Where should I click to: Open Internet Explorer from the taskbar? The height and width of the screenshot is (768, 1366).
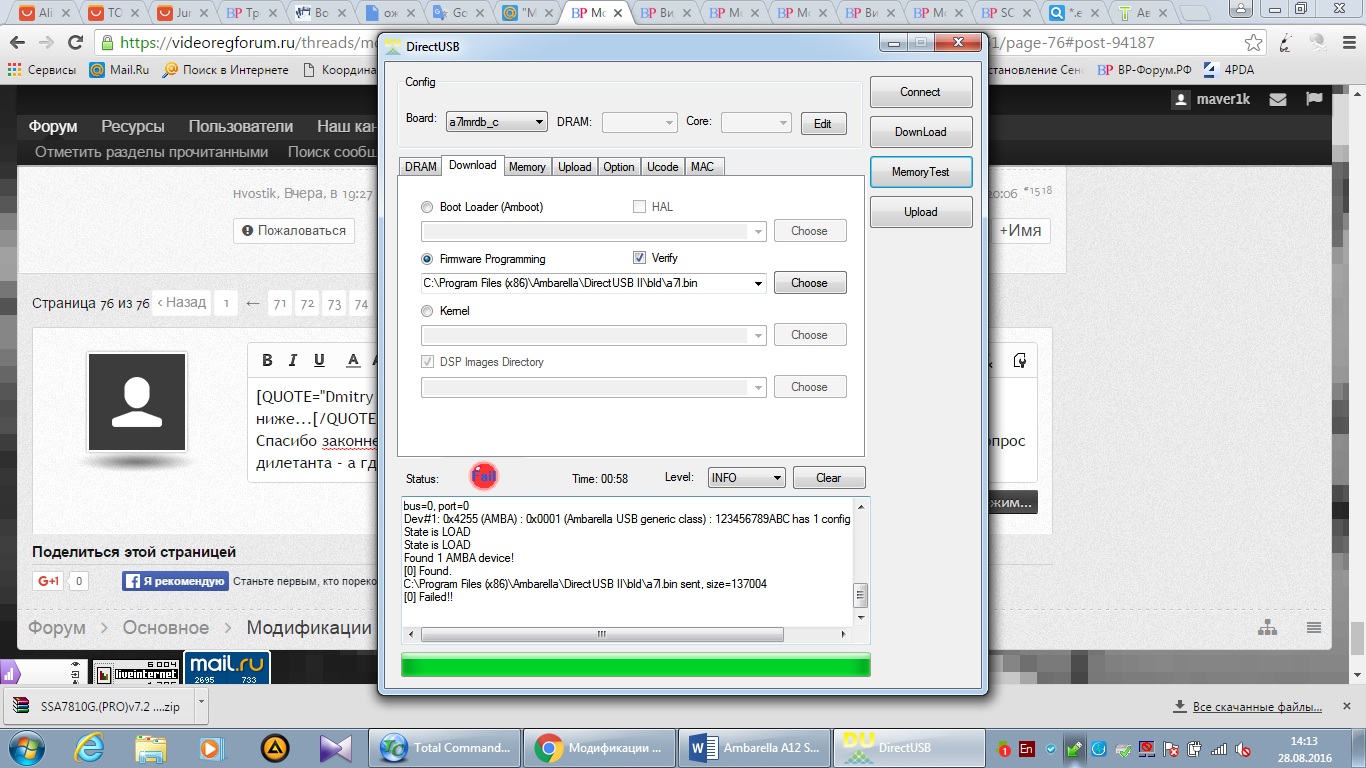[90, 747]
